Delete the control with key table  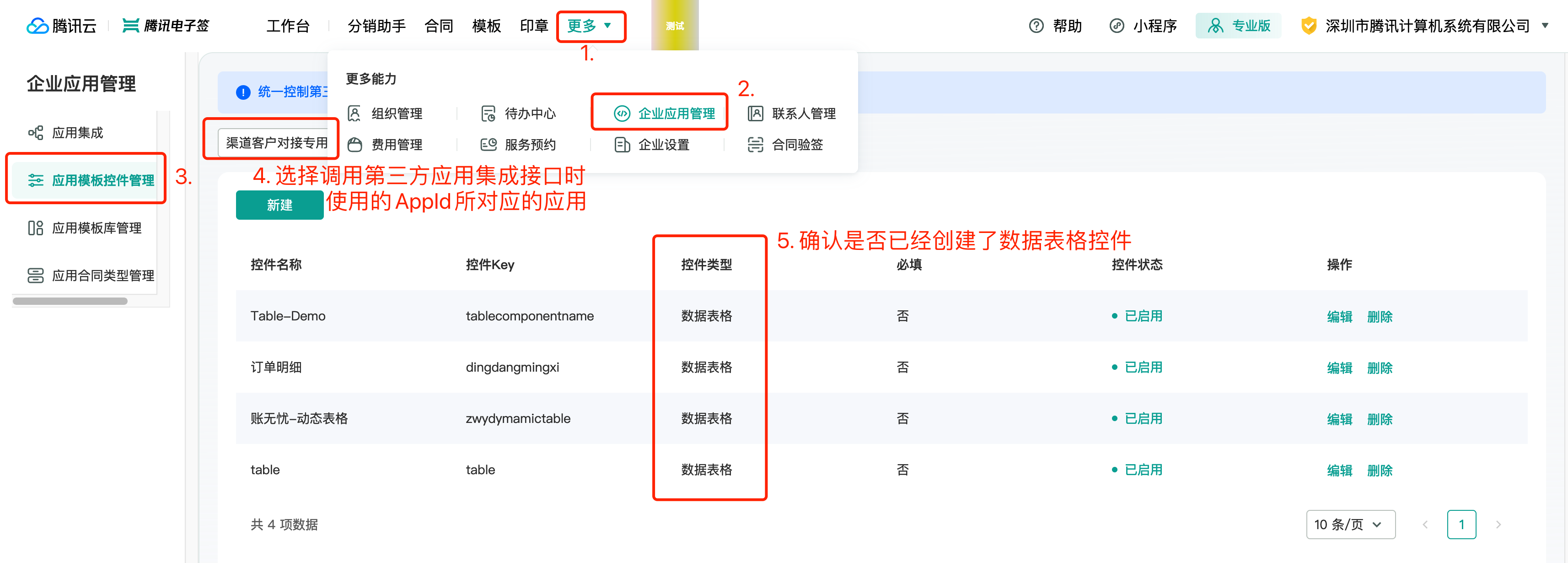coord(1379,470)
